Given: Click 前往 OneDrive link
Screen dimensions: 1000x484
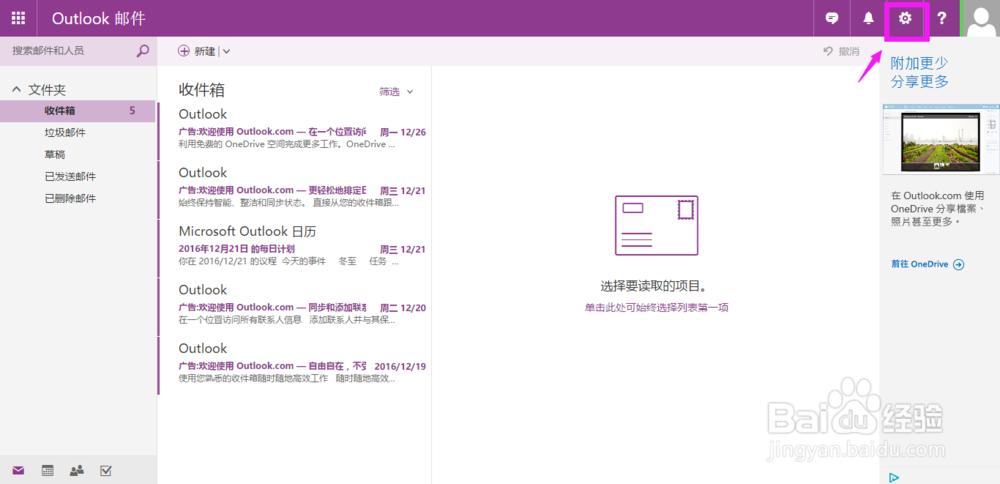Looking at the screenshot, I should [x=920, y=264].
